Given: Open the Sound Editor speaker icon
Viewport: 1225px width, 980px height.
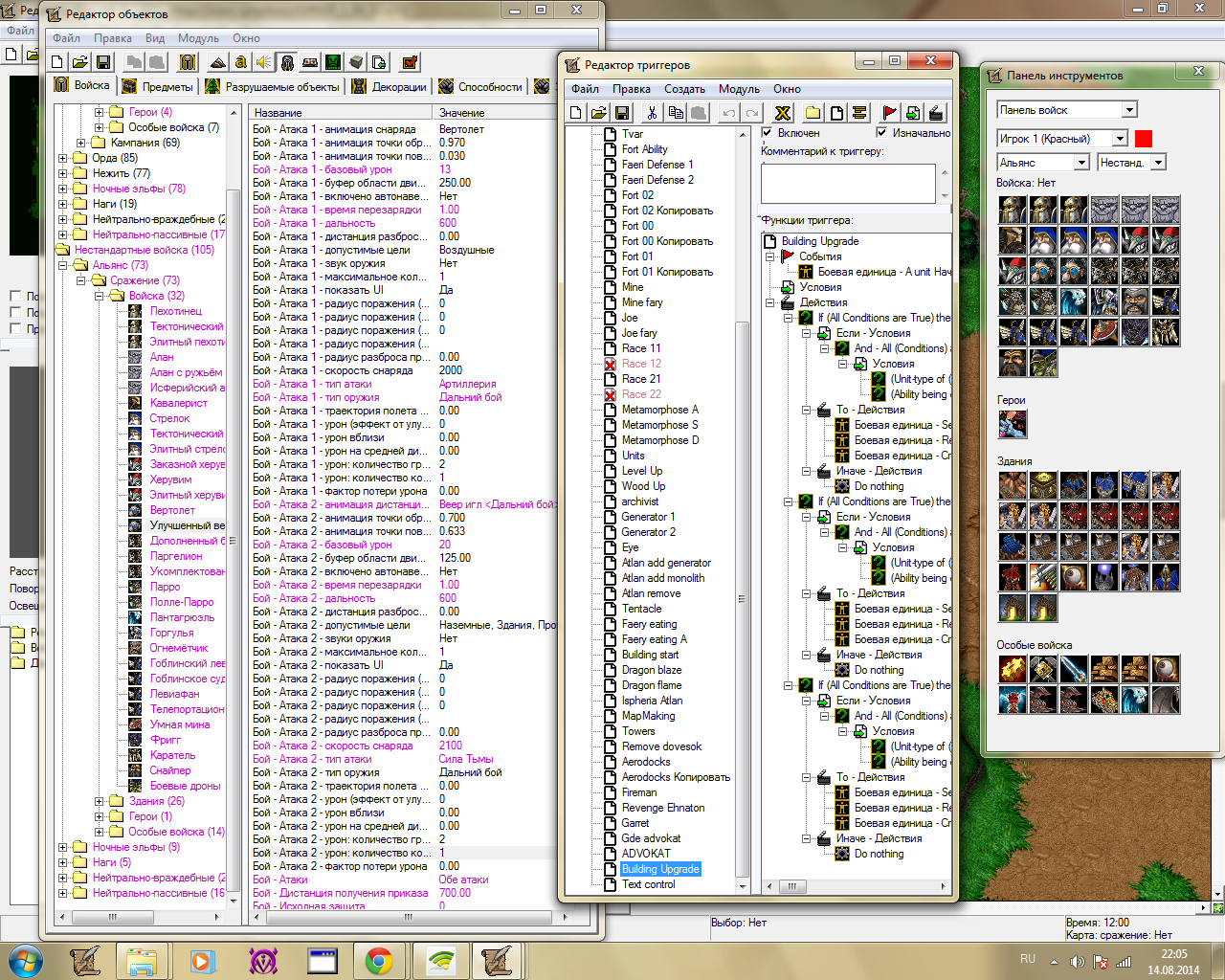Looking at the screenshot, I should tap(263, 62).
